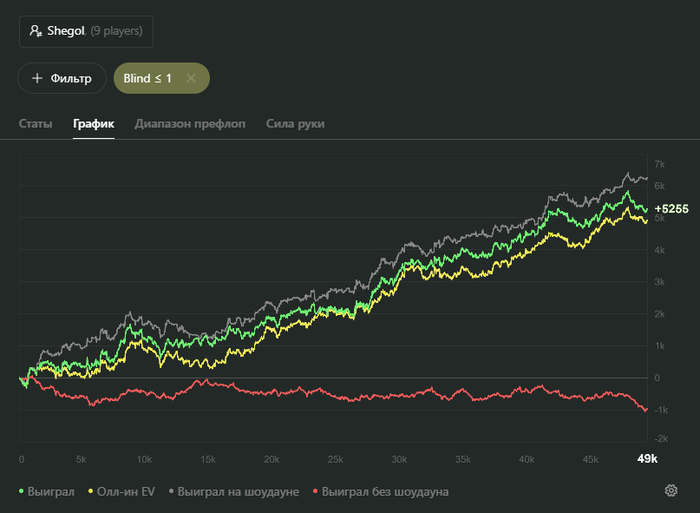Click the player icon beside Shegol

click(x=35, y=31)
